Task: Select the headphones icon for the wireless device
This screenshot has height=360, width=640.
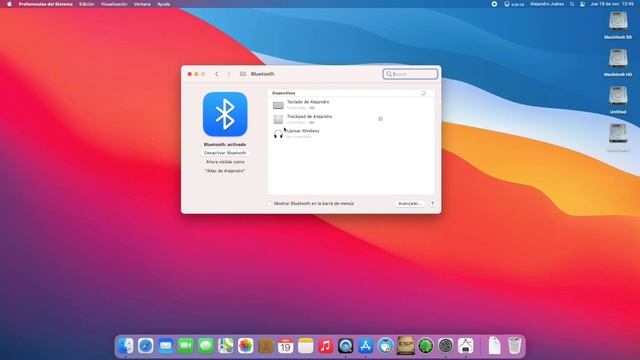Action: click(278, 134)
